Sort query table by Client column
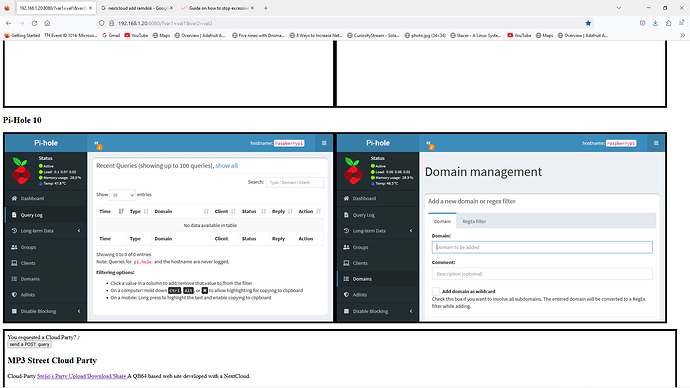 coord(225,212)
